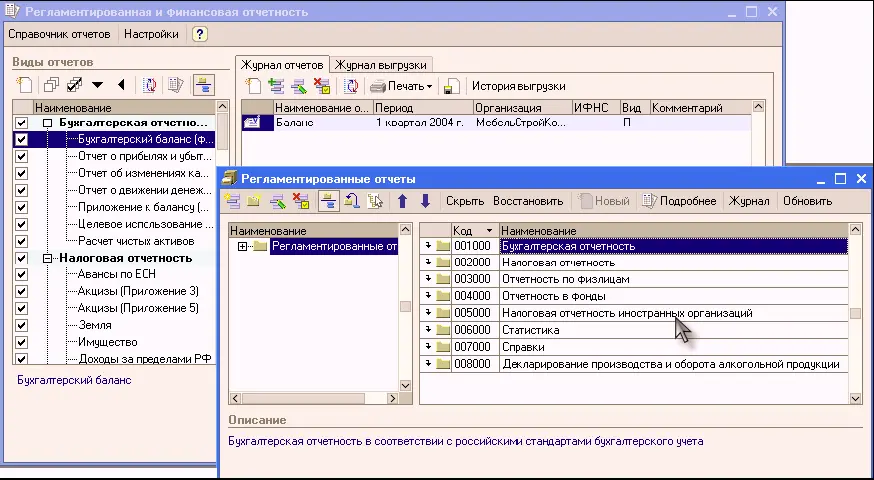Image resolution: width=874 pixels, height=480 pixels.
Task: Select the Баланс row in Журнал отчетов
Action: (x=496, y=123)
